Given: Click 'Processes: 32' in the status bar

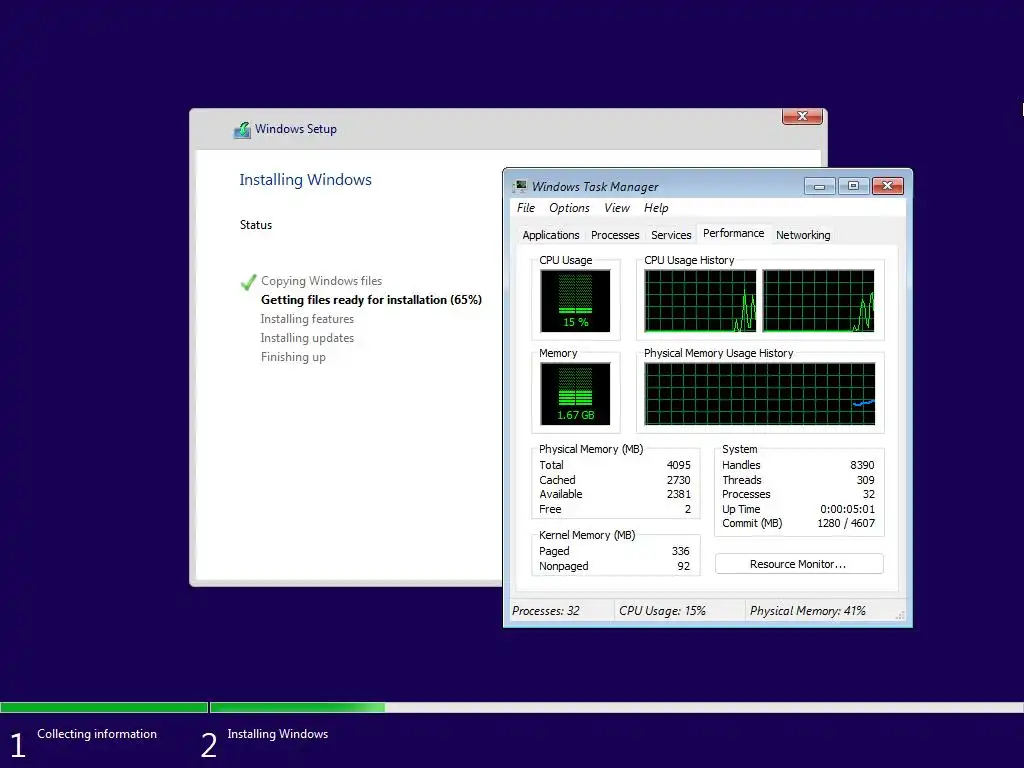Looking at the screenshot, I should [x=545, y=611].
